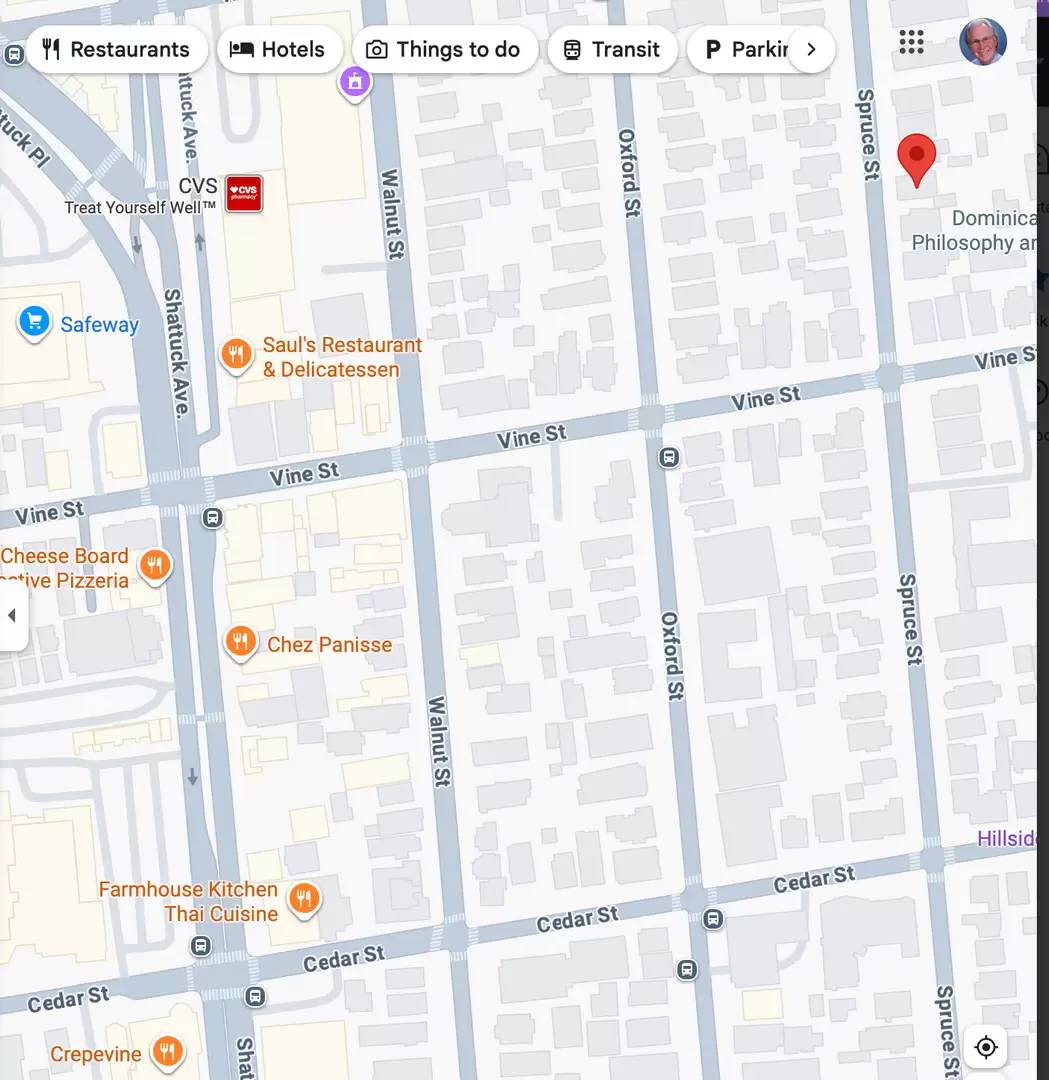
Task: Select the Transit filter chip
Action: [612, 50]
